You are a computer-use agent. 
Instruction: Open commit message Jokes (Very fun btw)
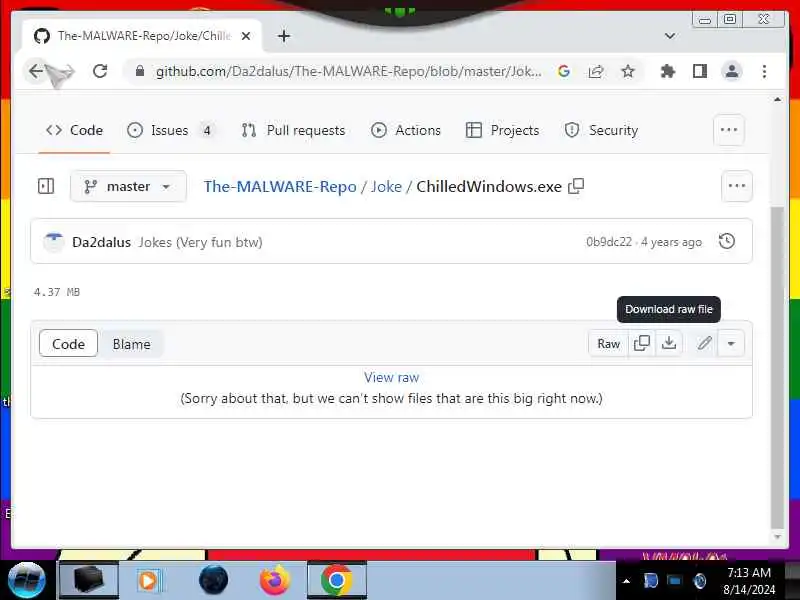click(x=201, y=242)
